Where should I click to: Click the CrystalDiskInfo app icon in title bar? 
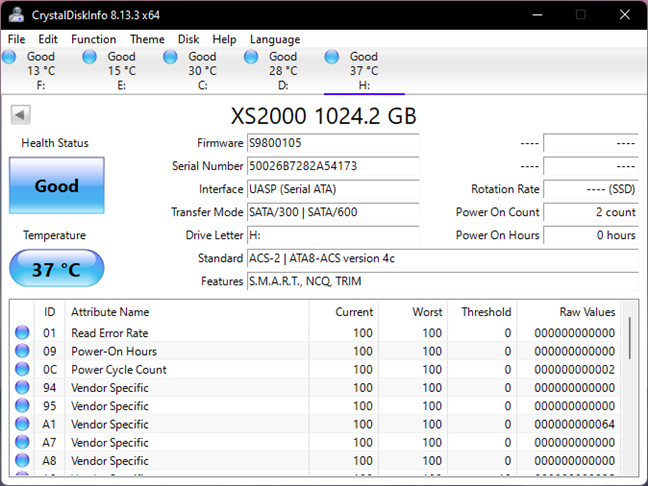click(16, 15)
